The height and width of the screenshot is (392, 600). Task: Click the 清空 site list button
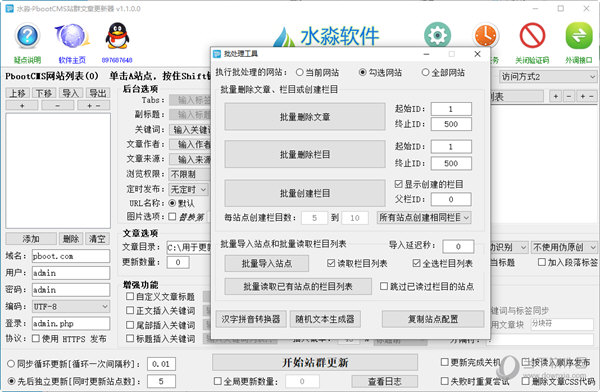point(97,239)
